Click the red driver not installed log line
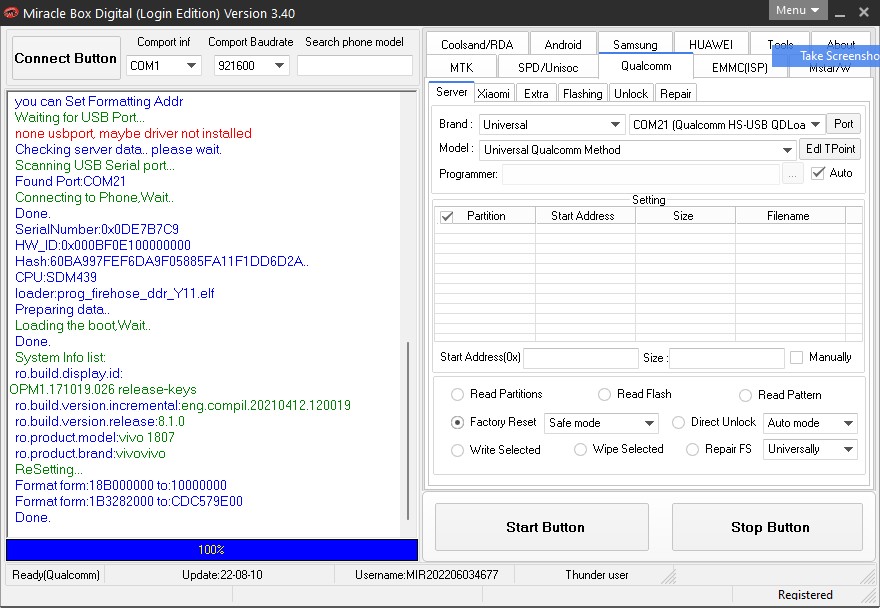 point(133,134)
